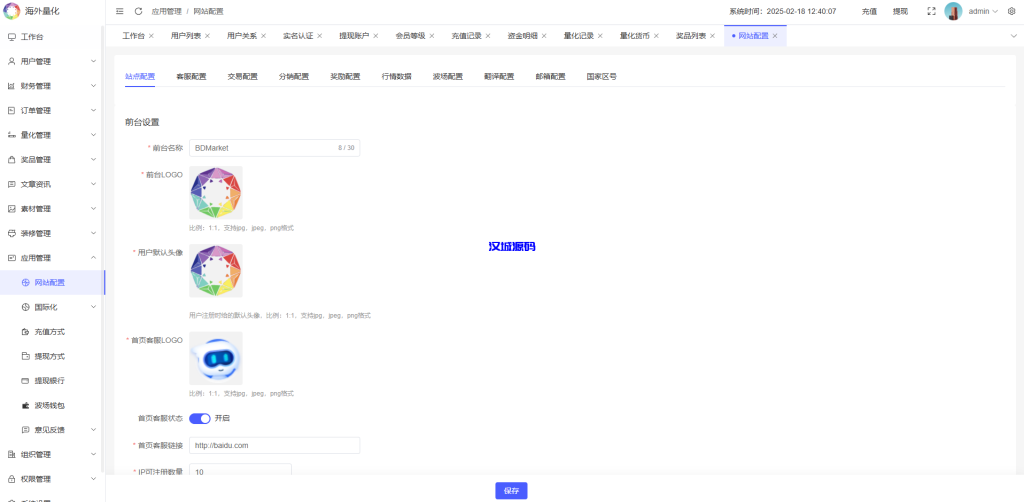Click the 充值方式 icon in sidebar
This screenshot has height=502, width=1024.
tap(25, 332)
